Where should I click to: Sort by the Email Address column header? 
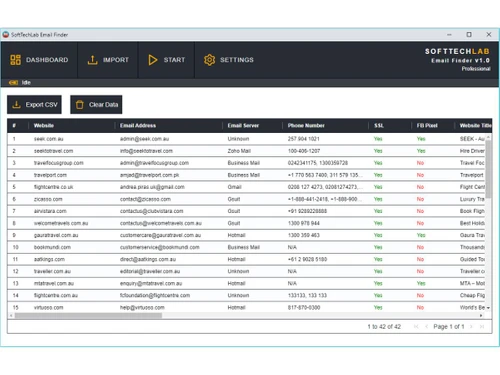(138, 126)
